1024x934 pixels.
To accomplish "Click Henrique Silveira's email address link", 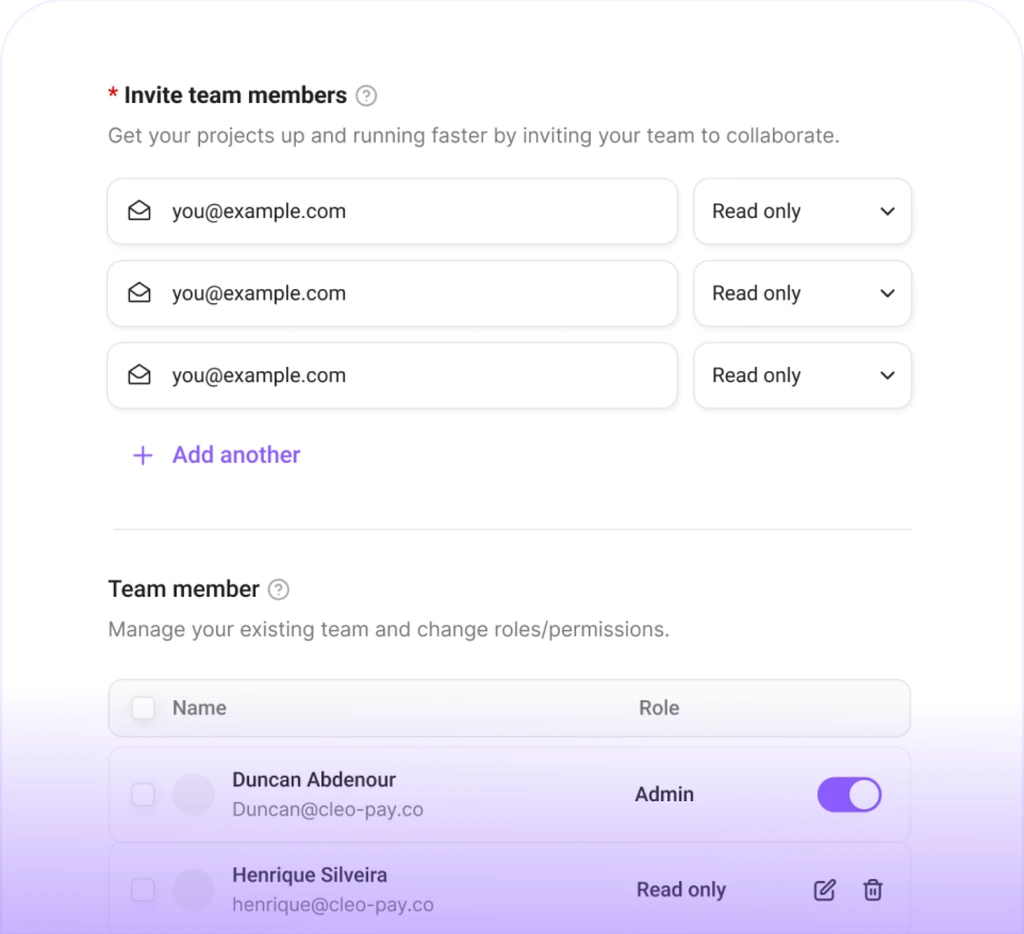I will click(333, 904).
